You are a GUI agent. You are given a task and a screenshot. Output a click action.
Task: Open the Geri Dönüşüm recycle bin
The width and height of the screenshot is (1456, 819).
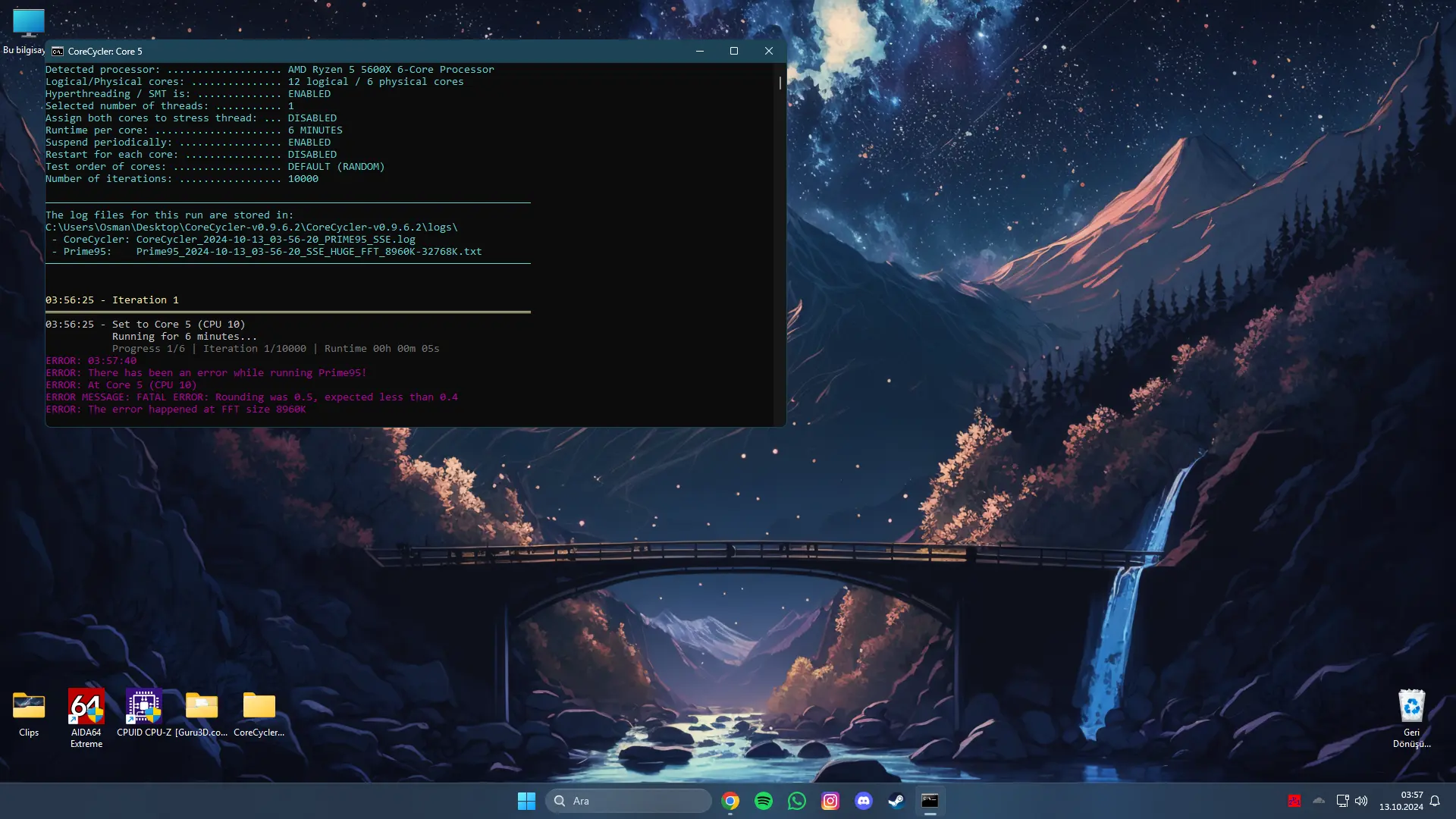click(x=1411, y=719)
